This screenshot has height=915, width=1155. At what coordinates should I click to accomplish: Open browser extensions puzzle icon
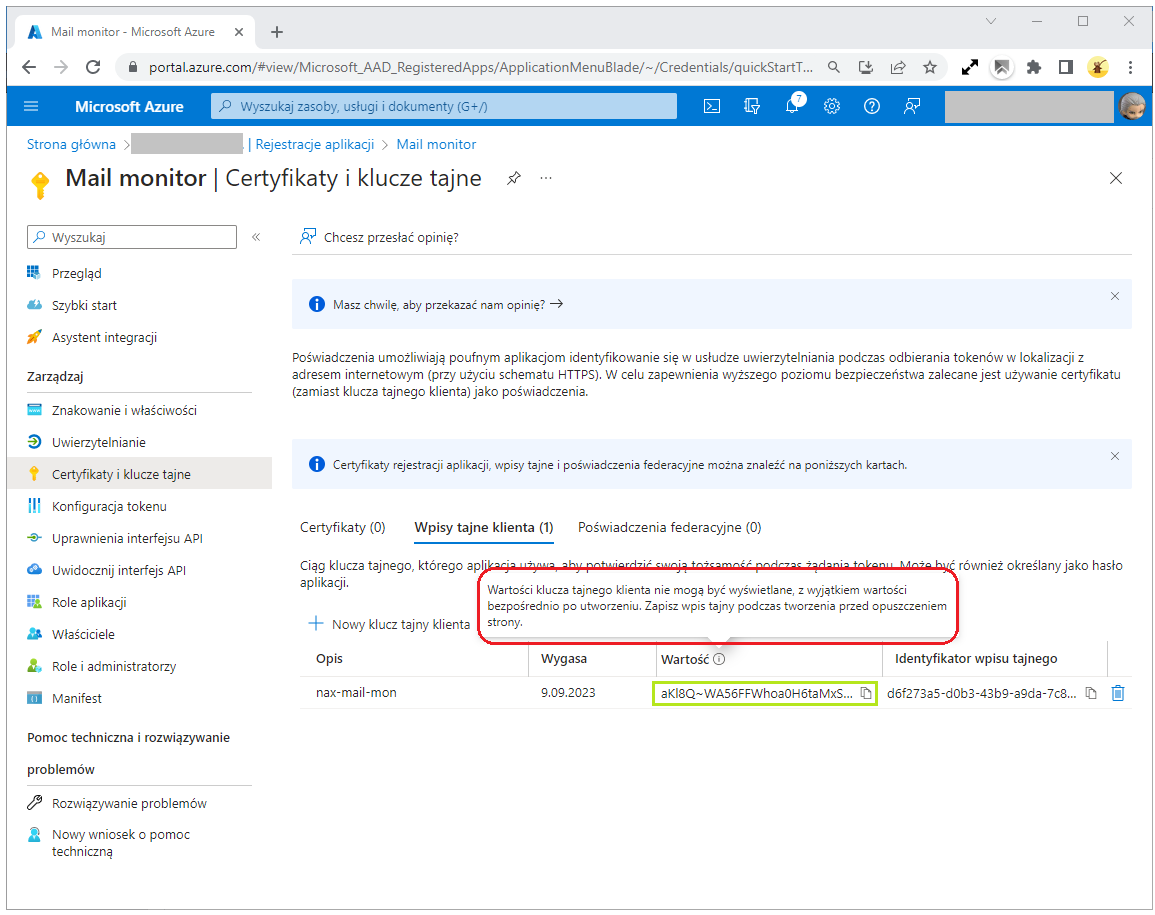coord(1033,67)
